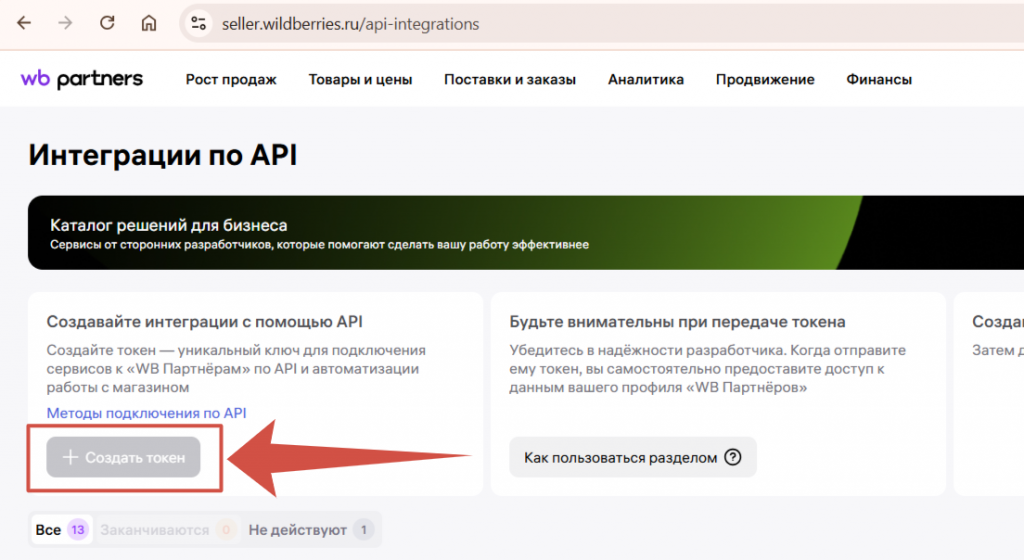Click the plus icon on Создать токен
1024x560 pixels.
pos(70,457)
